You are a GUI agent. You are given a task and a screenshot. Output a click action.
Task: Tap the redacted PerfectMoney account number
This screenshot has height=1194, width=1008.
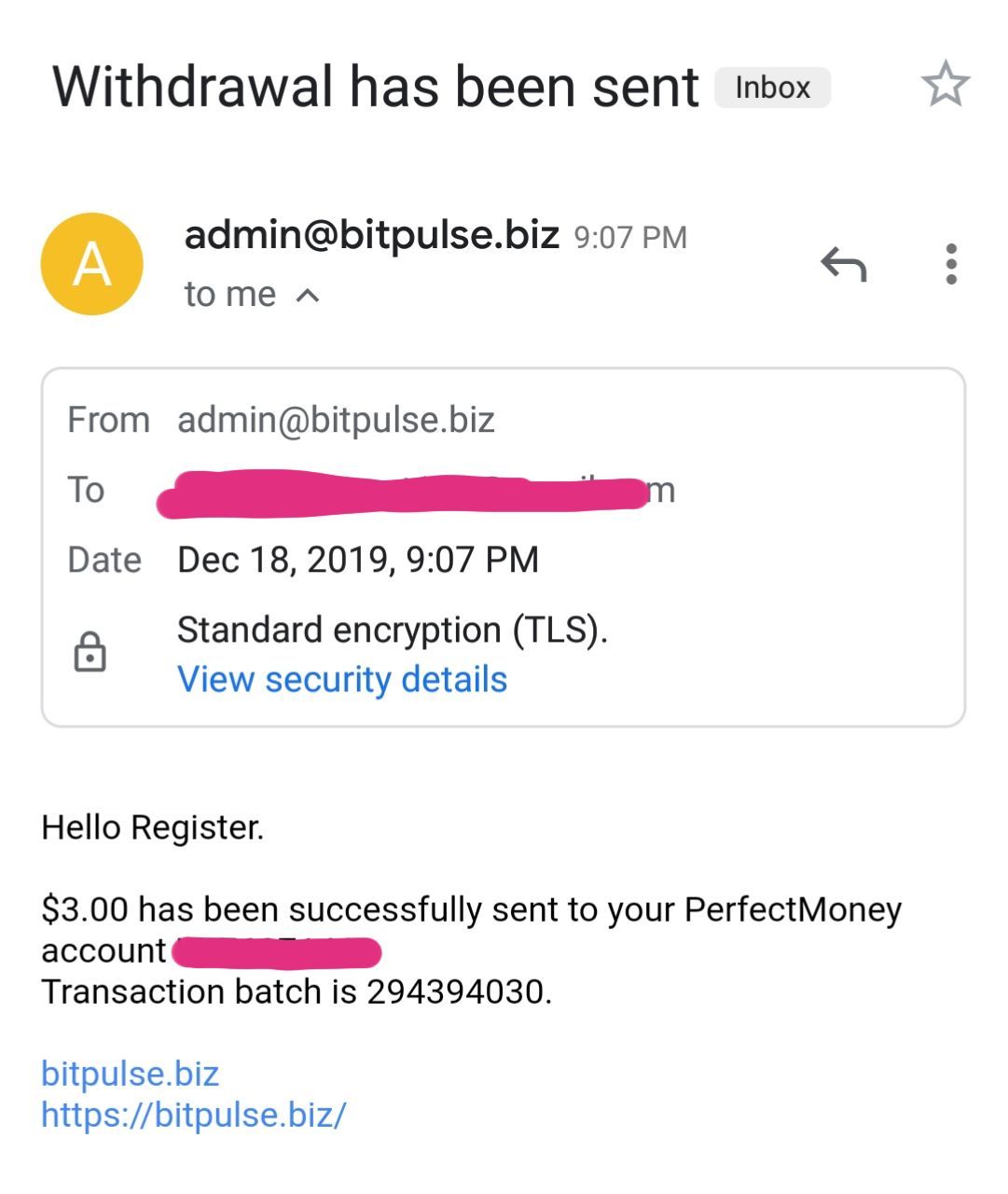coord(277,952)
